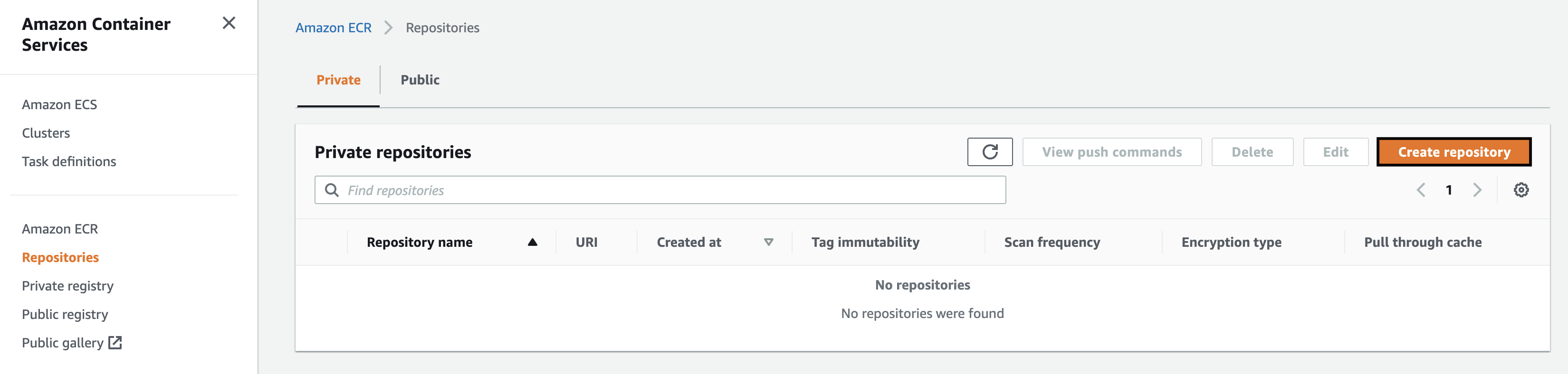Switch to the Private tab
This screenshot has width=1568, height=374.
(x=338, y=80)
